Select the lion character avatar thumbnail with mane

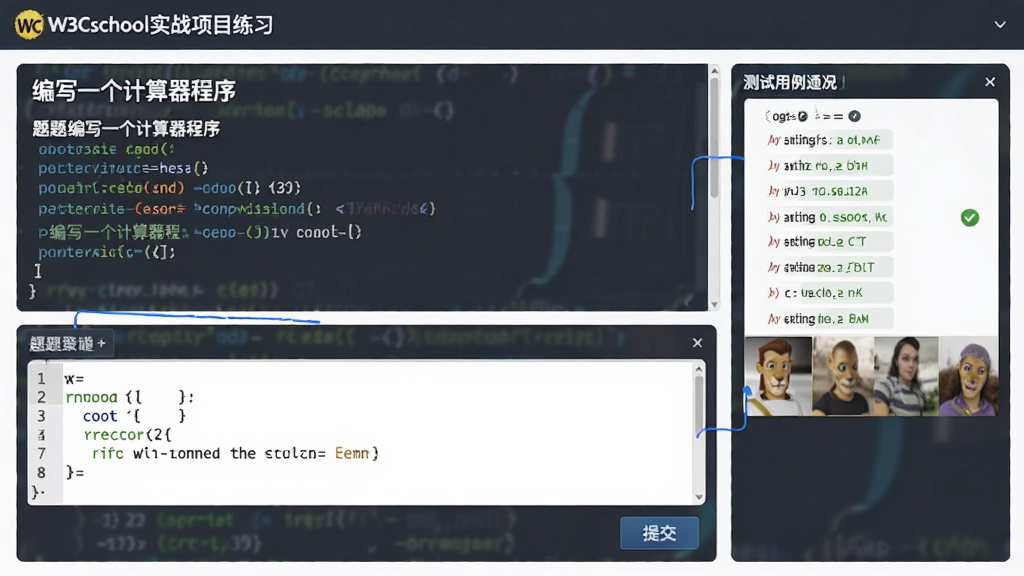pyautogui.click(x=778, y=376)
